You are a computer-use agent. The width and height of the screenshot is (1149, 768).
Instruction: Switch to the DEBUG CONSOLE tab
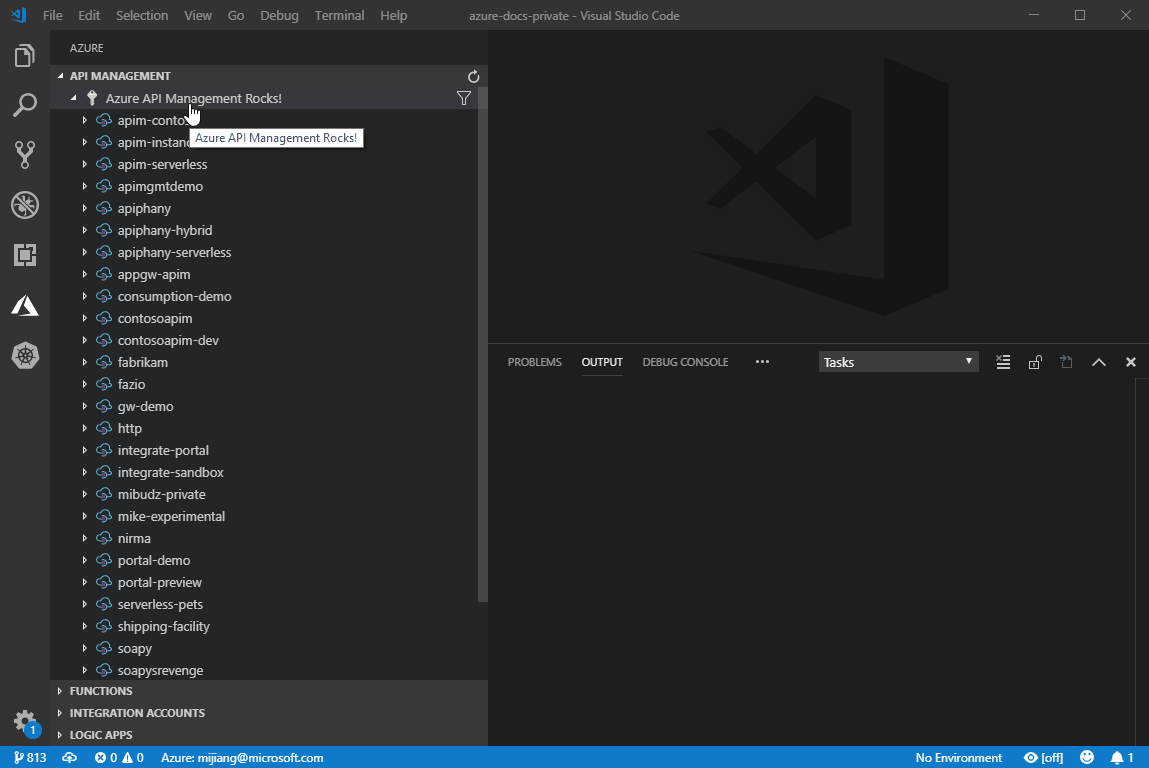point(685,362)
